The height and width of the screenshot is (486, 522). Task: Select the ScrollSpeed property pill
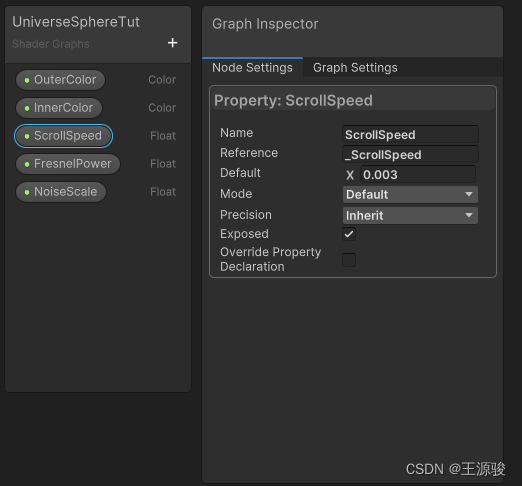pyautogui.click(x=63, y=136)
